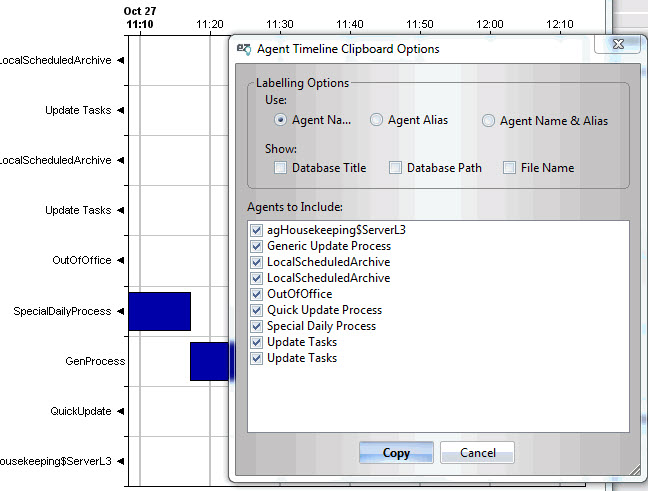The height and width of the screenshot is (491, 648).
Task: Click the arrow beside Housekeeping$ServerL3 timeline row
Action: 121,461
